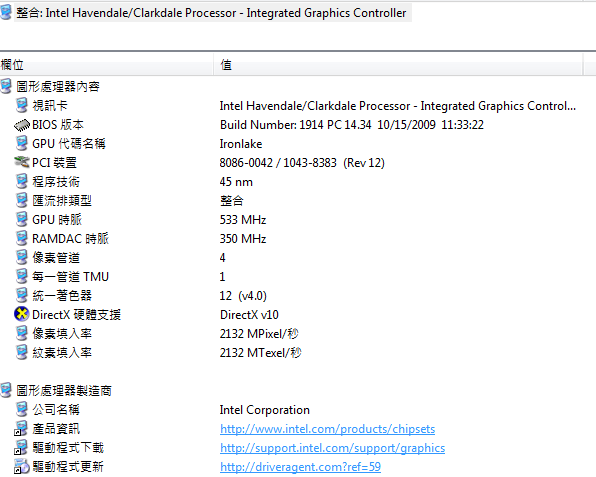Open the driveragent.com?ref=59 link
The width and height of the screenshot is (596, 477).
tap(300, 467)
